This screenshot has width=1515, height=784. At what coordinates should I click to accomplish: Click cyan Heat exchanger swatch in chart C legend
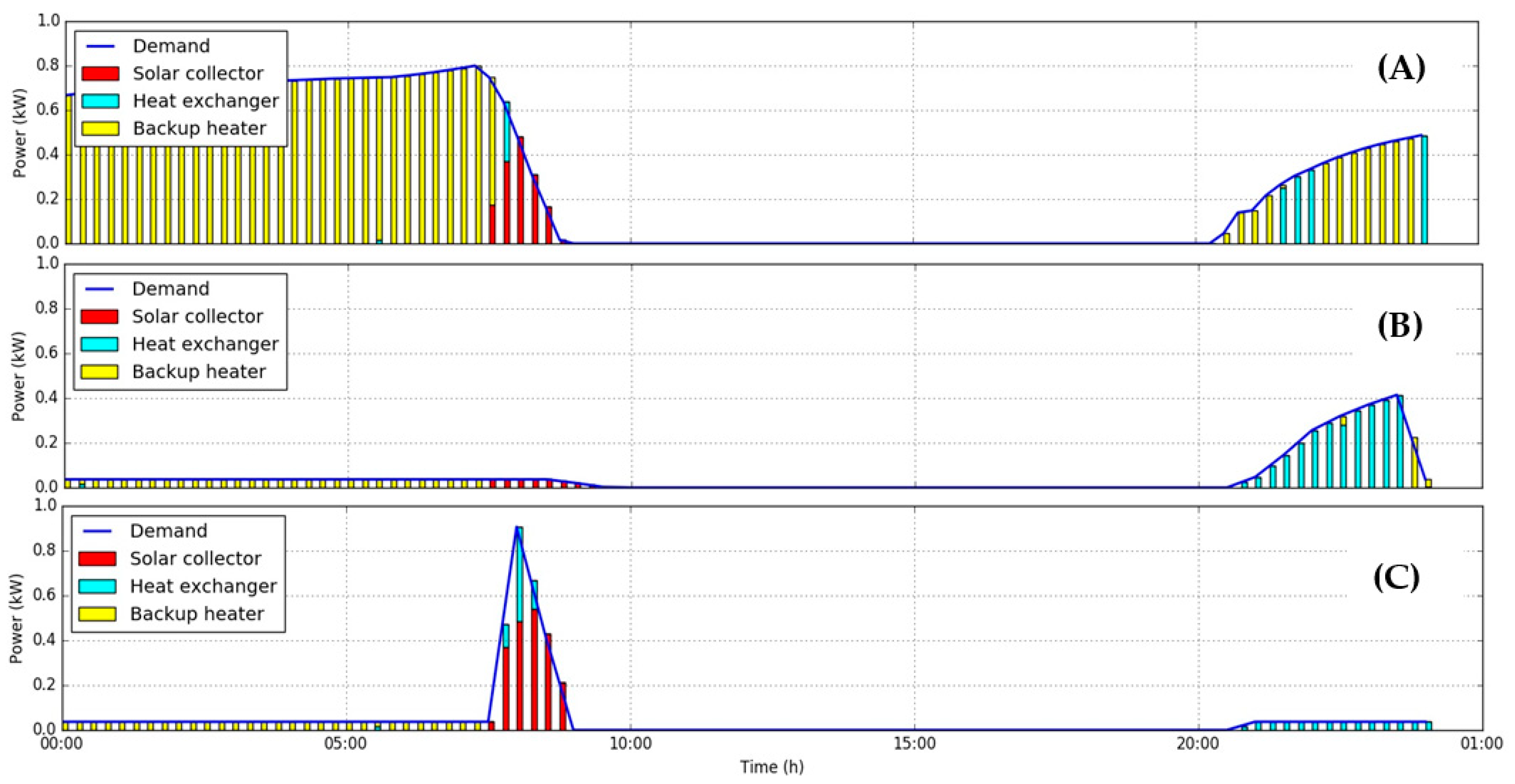pos(97,586)
